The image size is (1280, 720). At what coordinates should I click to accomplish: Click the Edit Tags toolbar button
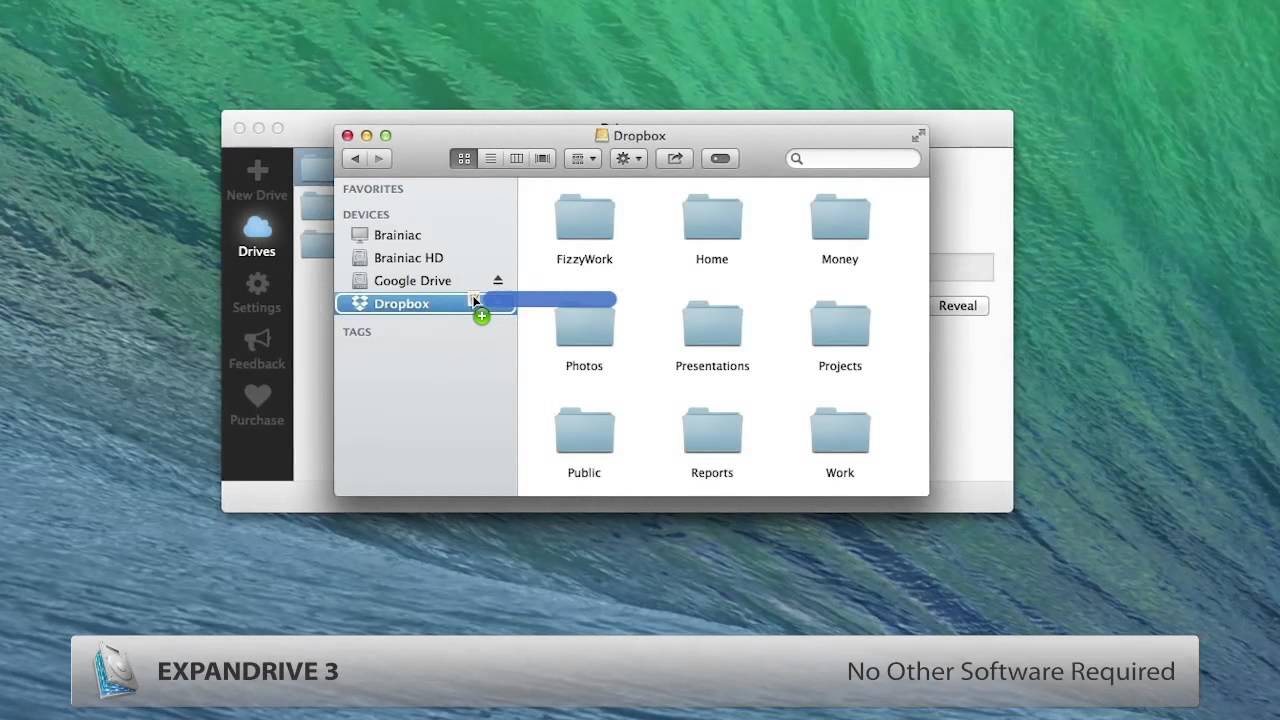click(720, 158)
